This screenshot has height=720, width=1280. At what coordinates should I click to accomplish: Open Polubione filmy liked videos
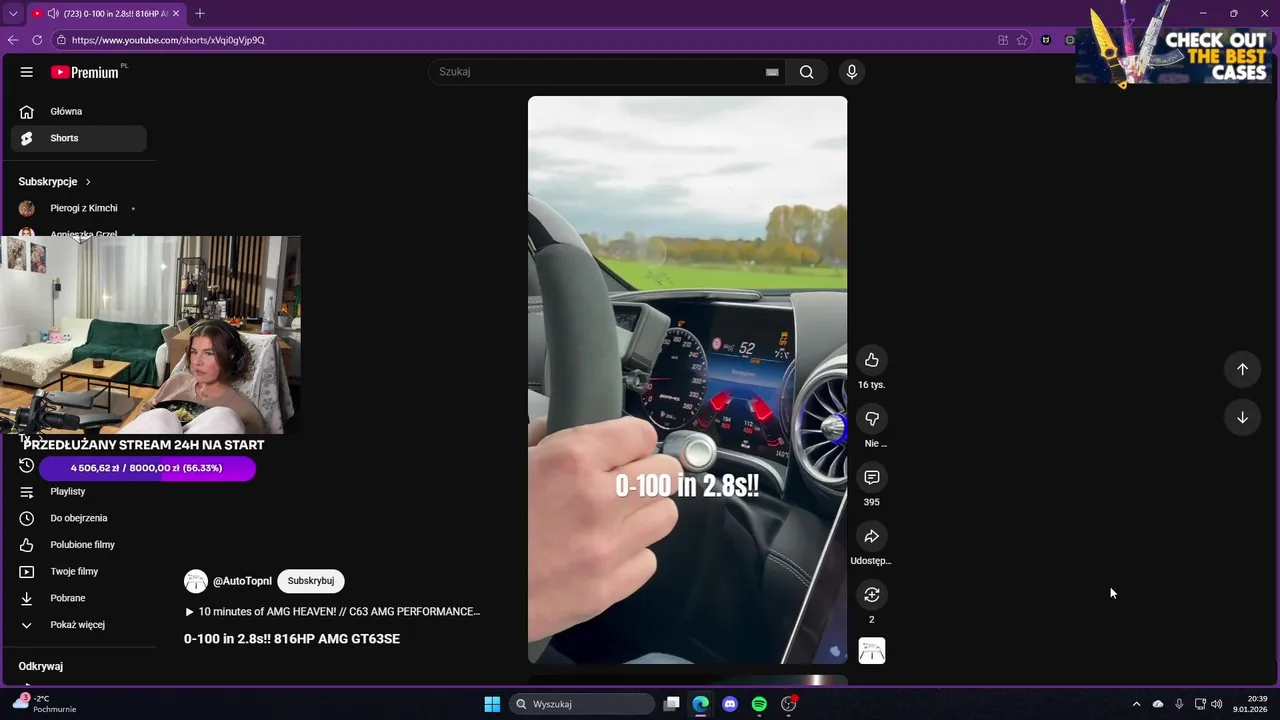tap(78, 545)
